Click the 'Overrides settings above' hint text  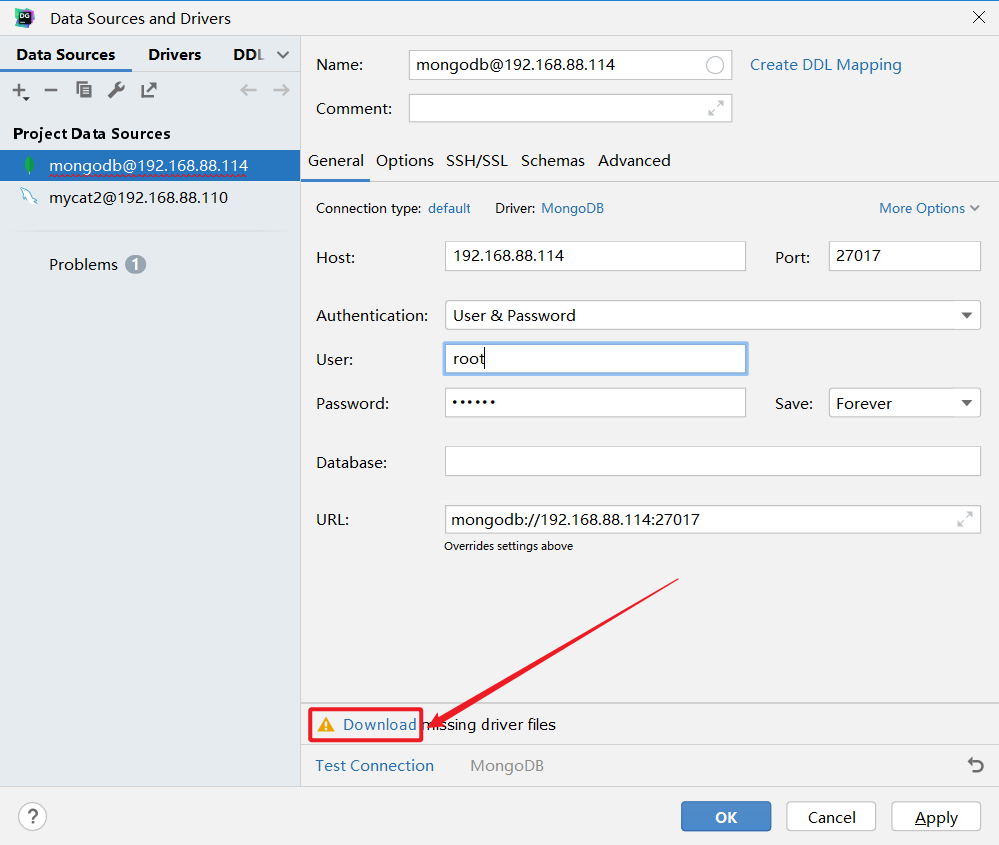pos(508,546)
